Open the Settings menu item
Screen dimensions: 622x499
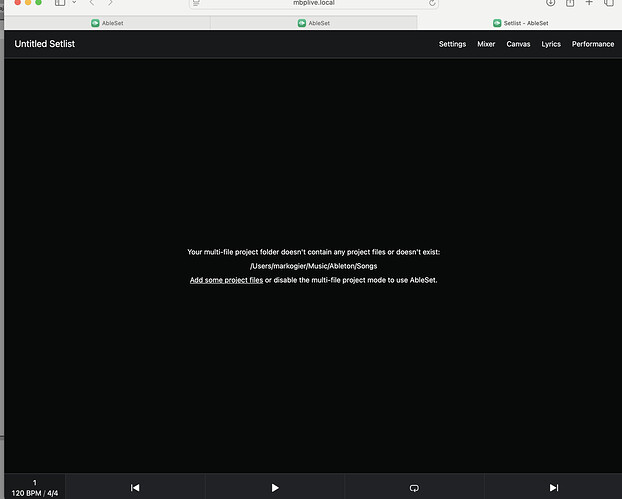(x=452, y=44)
